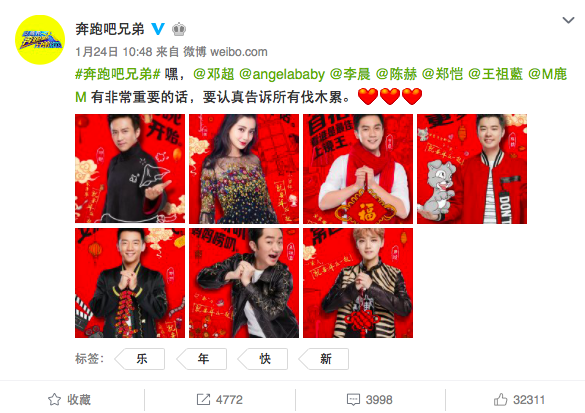The height and width of the screenshot is (413, 585).
Task: Select the 乐 tag
Action: tap(140, 359)
